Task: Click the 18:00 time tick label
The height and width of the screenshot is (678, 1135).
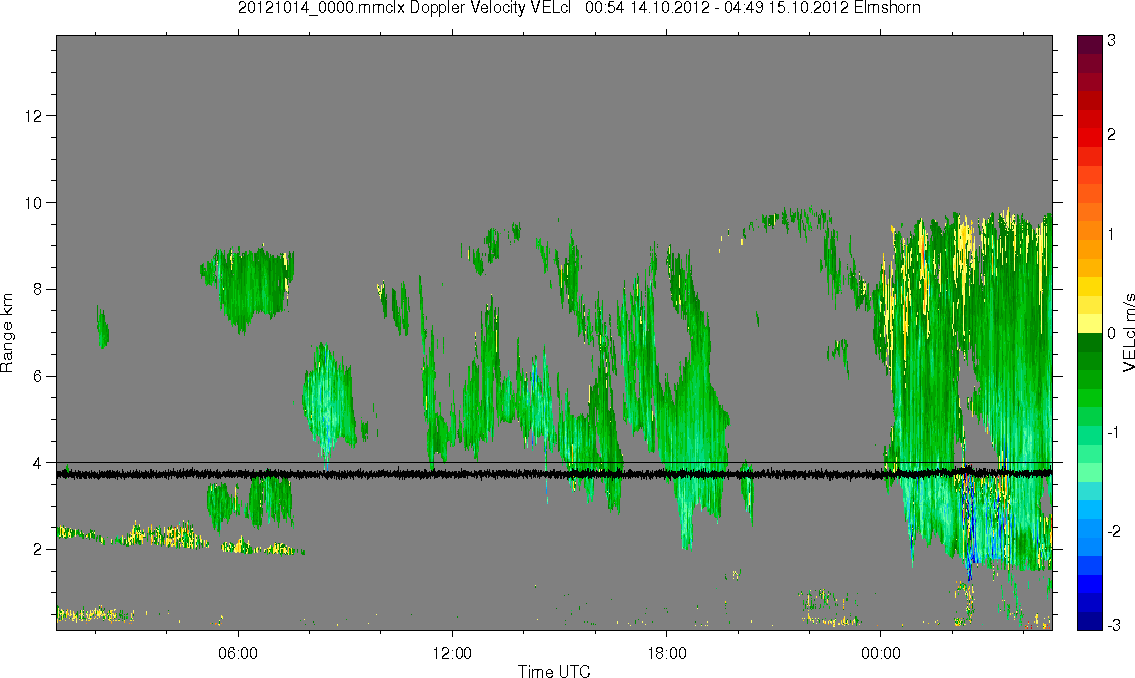Action: 666,653
